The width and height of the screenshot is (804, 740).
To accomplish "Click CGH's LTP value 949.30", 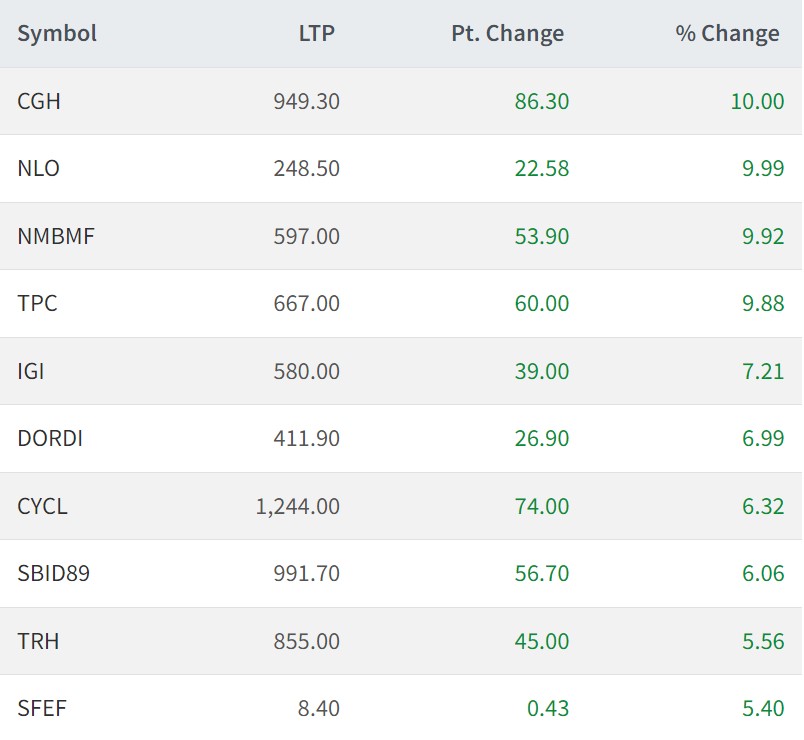I will 306,101.
